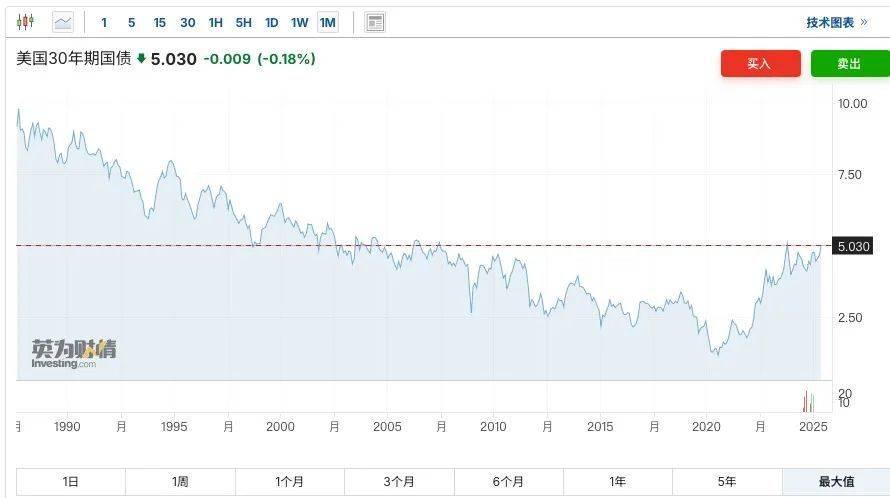Viewport: 890px width, 498px height.
Task: Set interval to 30 minutes
Action: pyautogui.click(x=188, y=23)
